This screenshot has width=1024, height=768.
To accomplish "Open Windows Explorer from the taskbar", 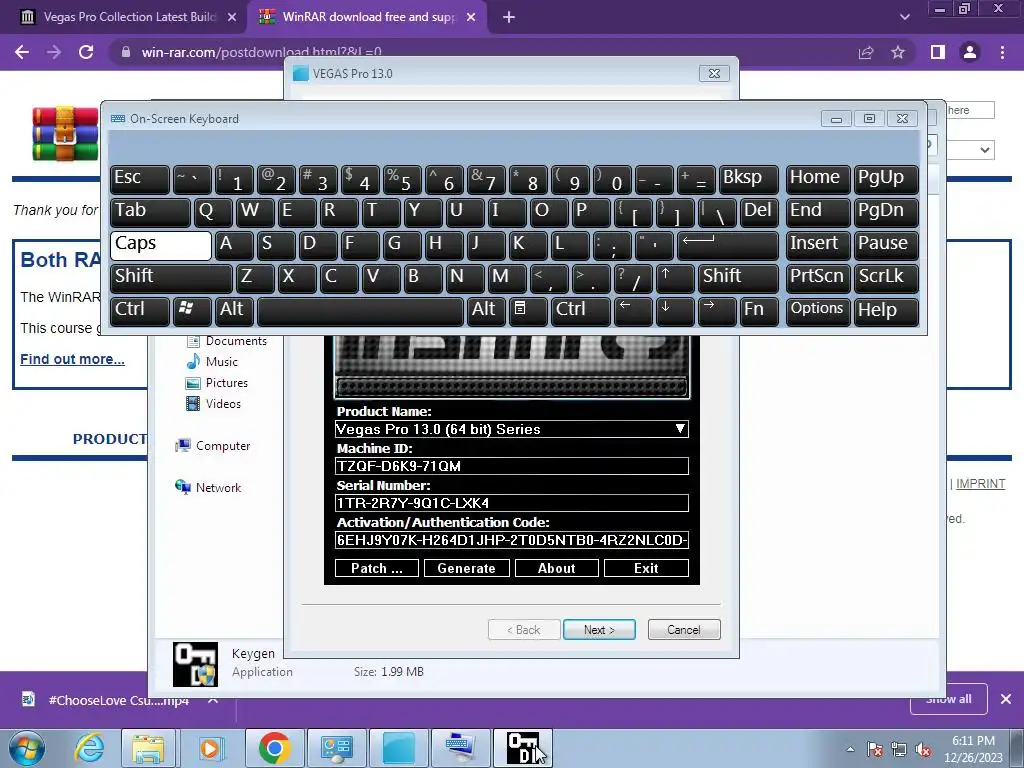I will pyautogui.click(x=148, y=748).
